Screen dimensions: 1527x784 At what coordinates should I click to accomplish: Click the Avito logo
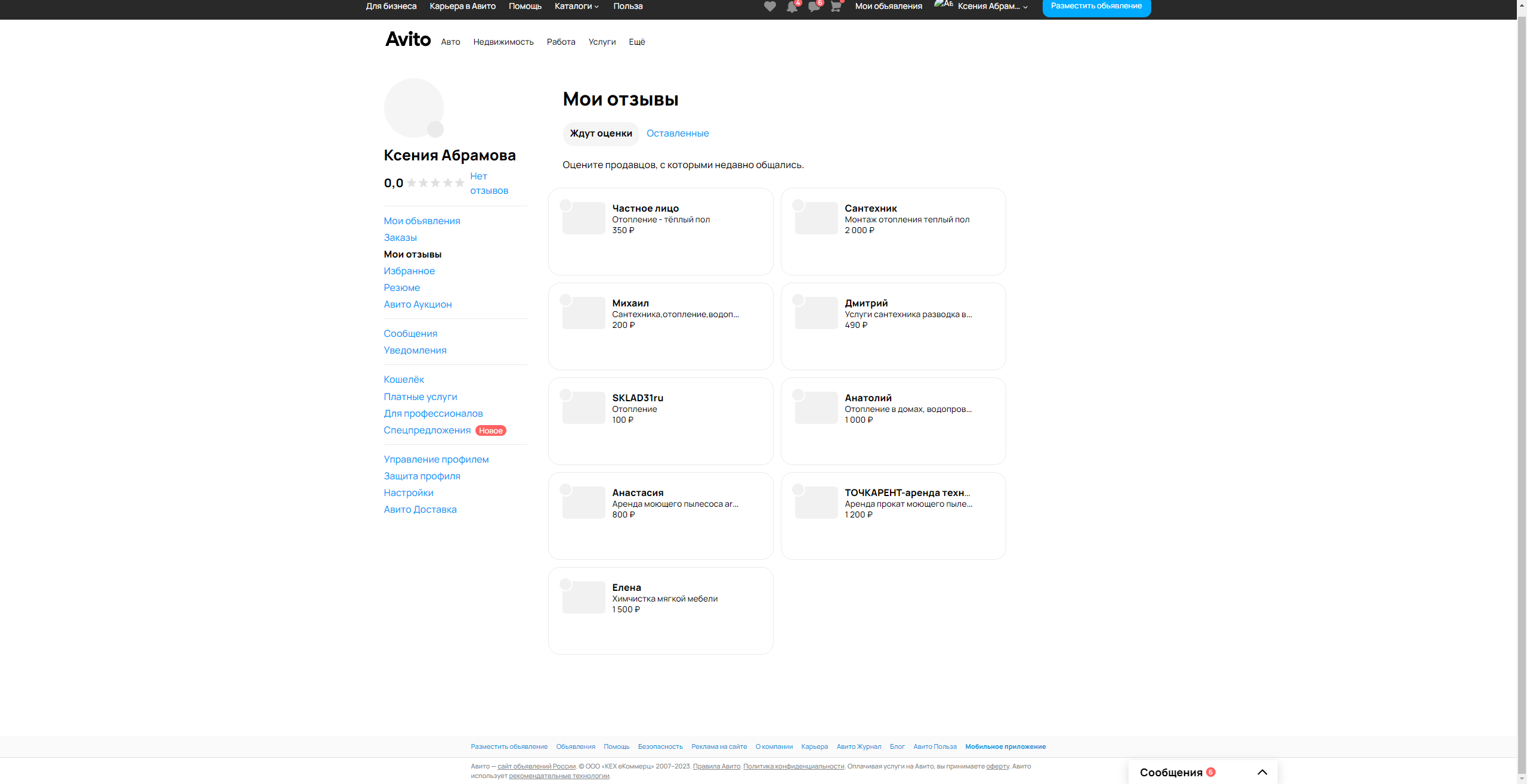click(x=407, y=39)
